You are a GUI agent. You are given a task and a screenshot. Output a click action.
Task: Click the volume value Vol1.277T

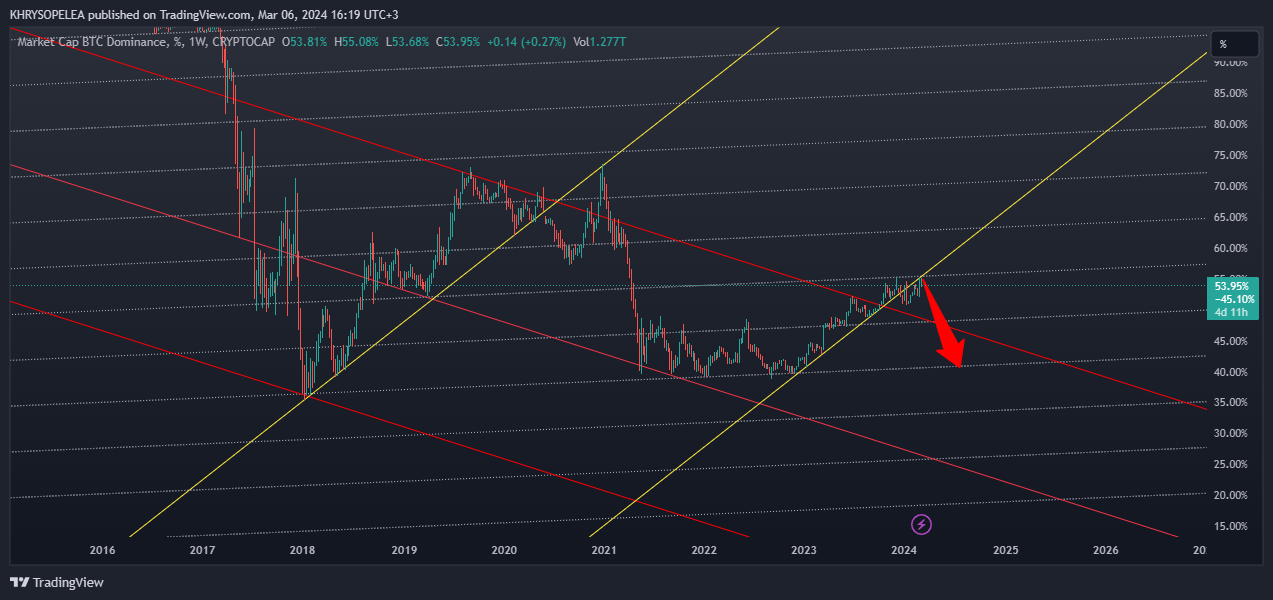click(x=599, y=42)
